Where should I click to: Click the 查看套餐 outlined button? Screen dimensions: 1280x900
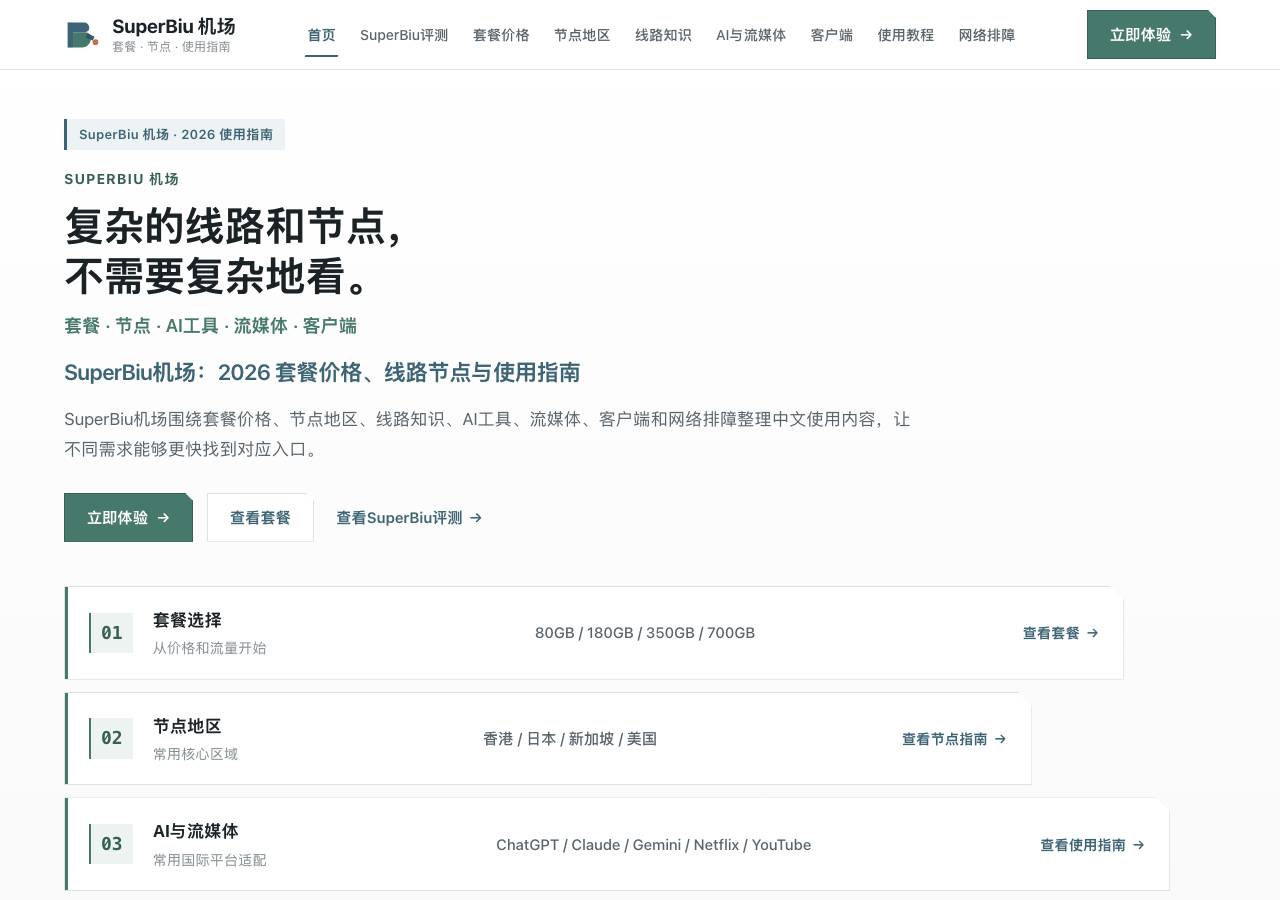tap(260, 518)
